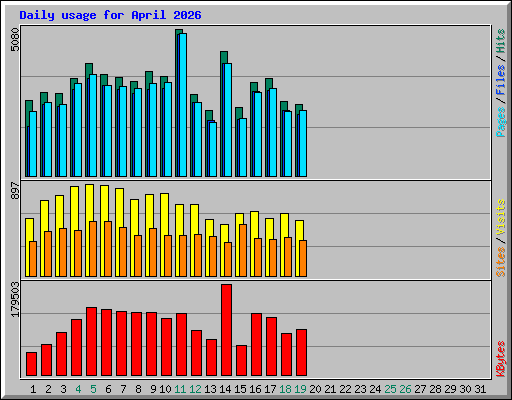Click the yellow Visits legend label

[x=501, y=218]
